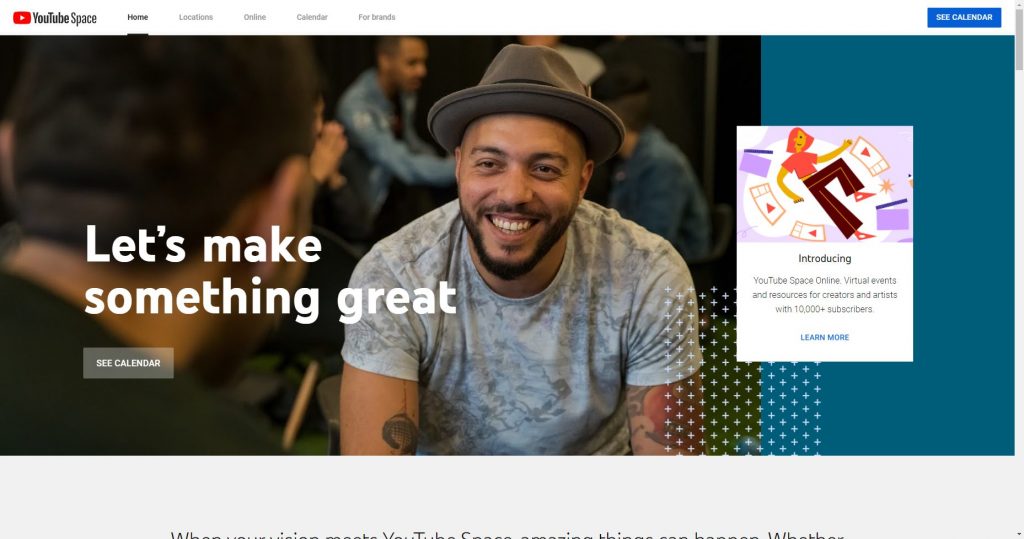Click the YouTube Space Online description text
This screenshot has width=1024, height=539.
point(824,295)
